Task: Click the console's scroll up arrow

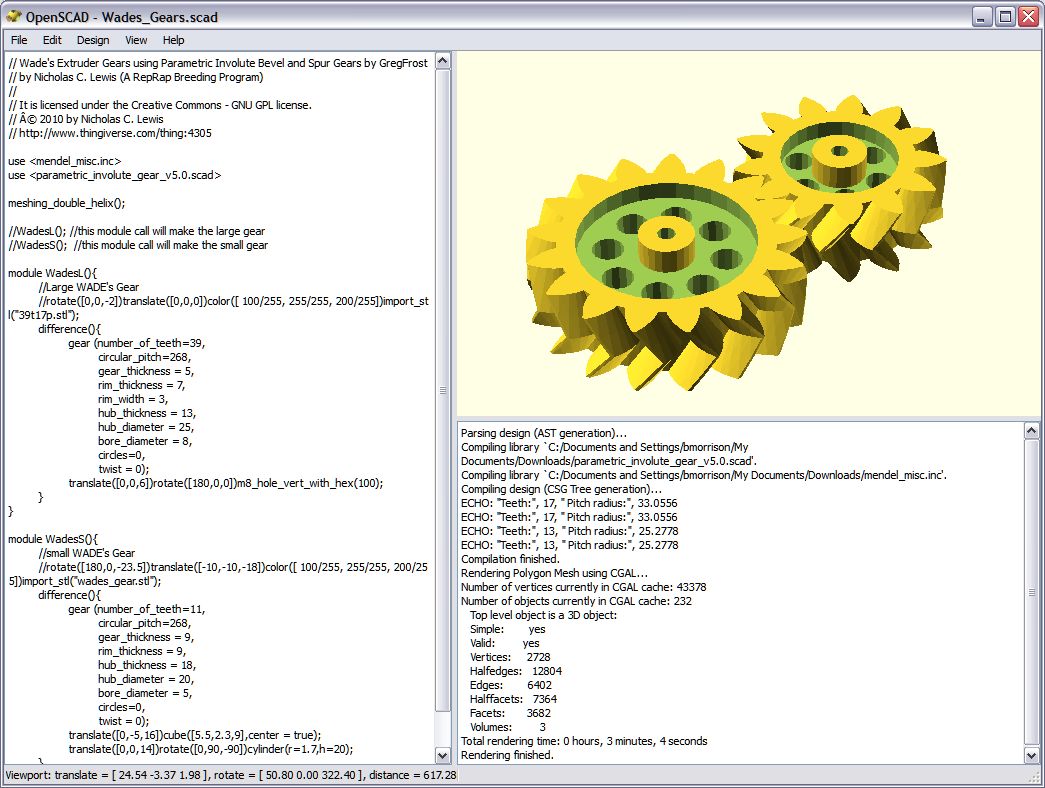Action: point(1032,430)
